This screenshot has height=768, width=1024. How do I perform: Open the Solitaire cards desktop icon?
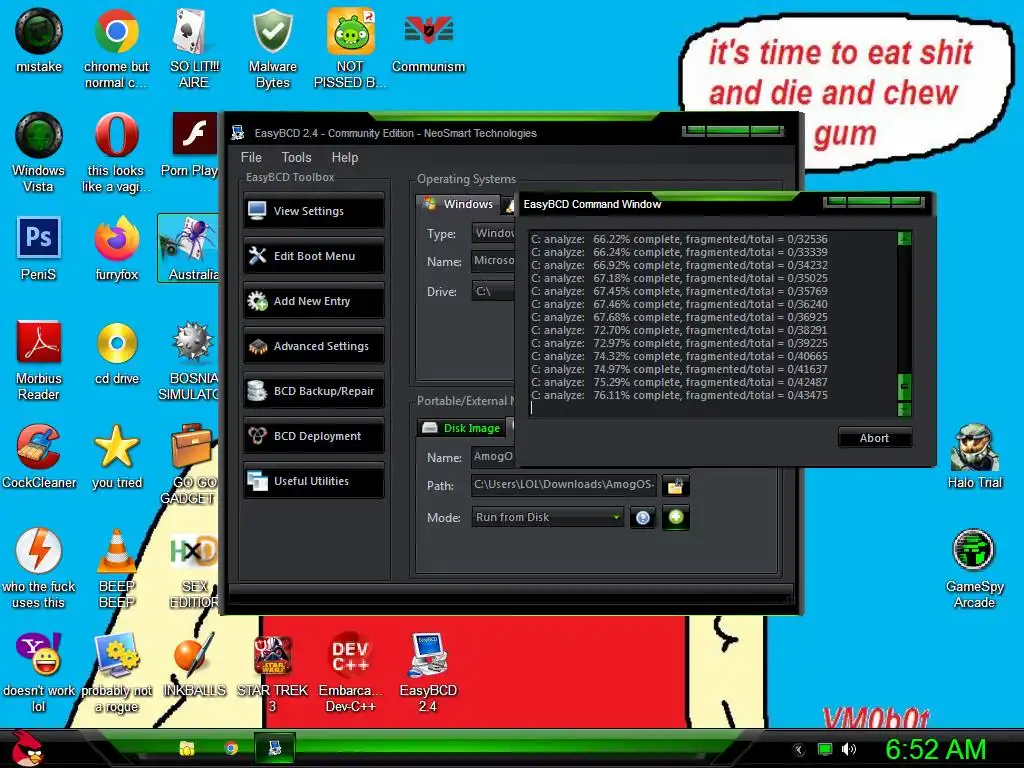pos(194,48)
